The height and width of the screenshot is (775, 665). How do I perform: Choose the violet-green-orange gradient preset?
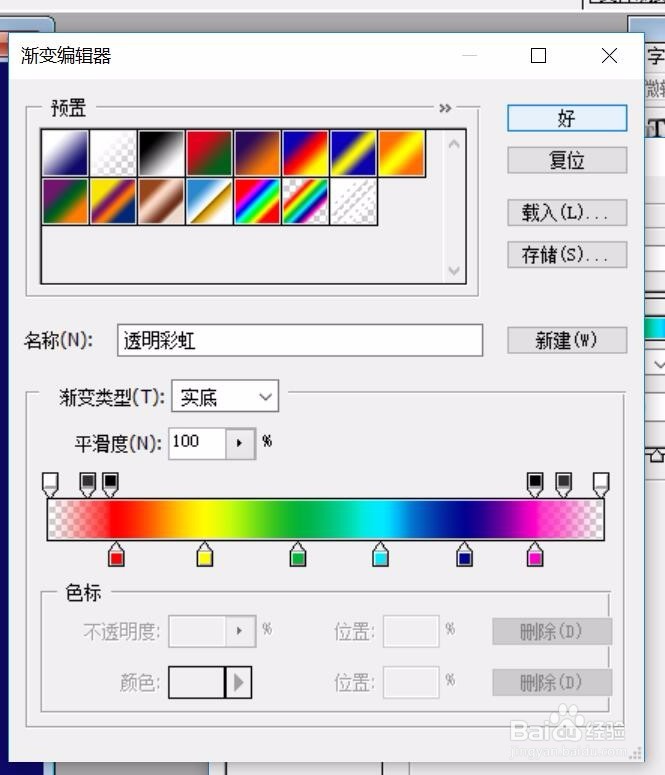[65, 202]
